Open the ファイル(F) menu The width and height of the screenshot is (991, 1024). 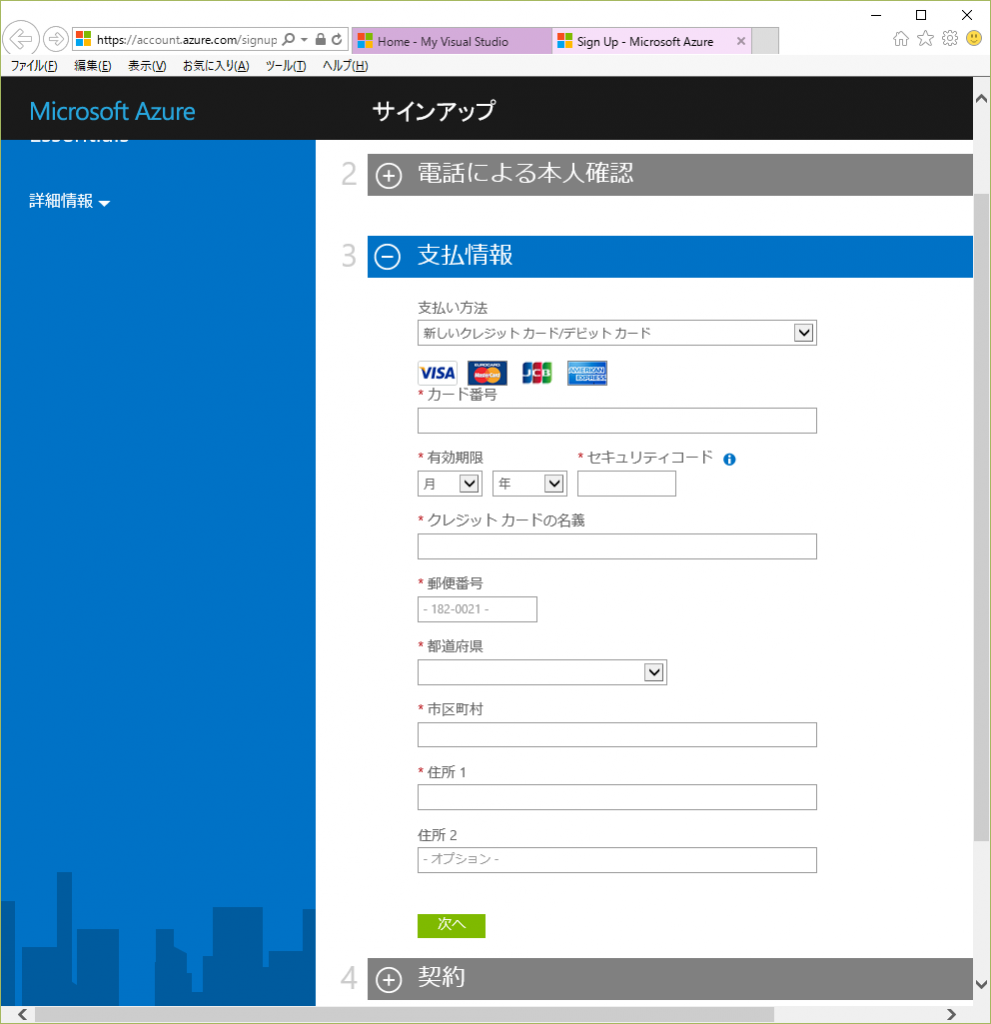pyautogui.click(x=34, y=66)
